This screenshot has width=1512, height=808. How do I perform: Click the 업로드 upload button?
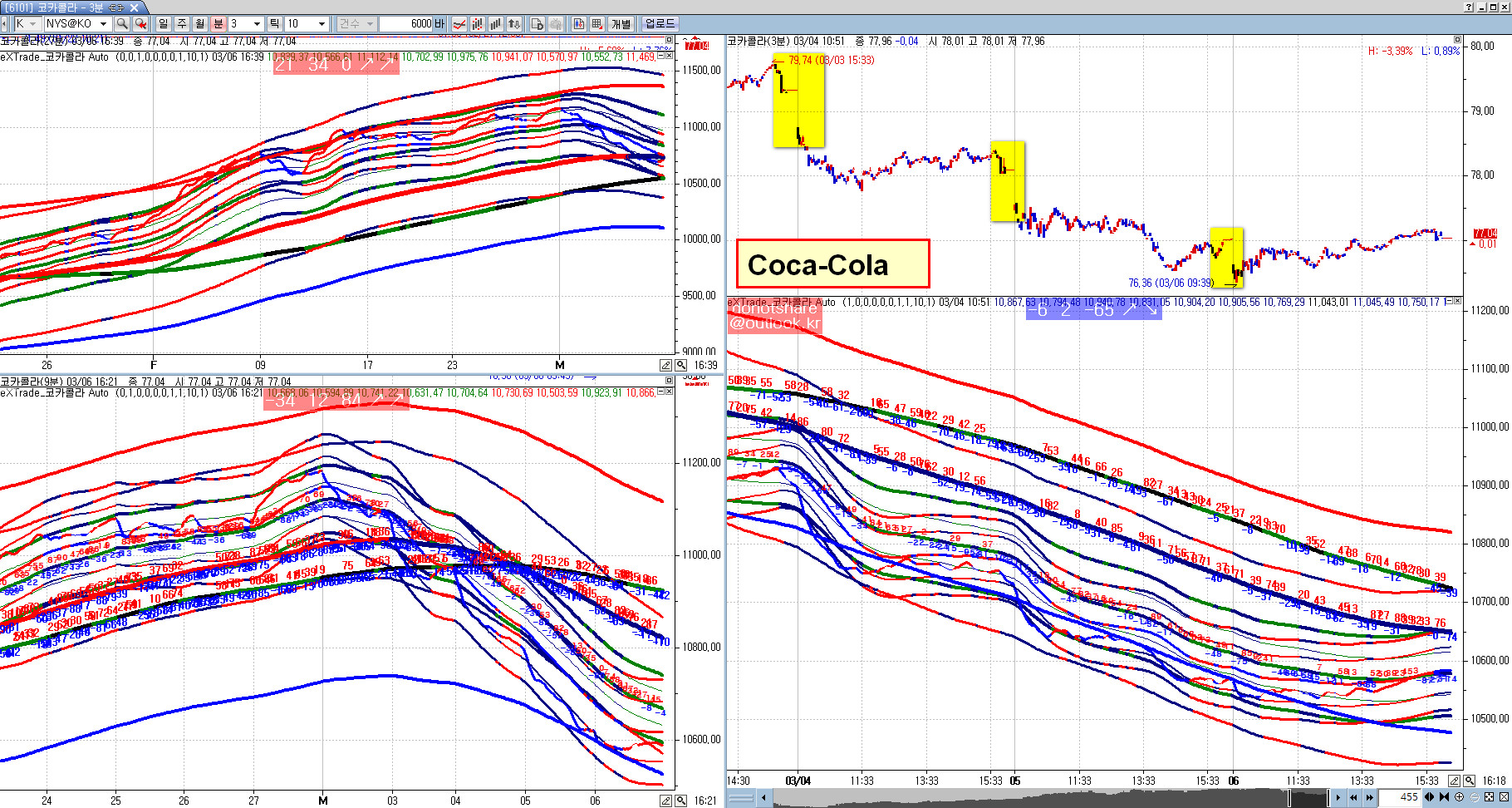click(660, 24)
